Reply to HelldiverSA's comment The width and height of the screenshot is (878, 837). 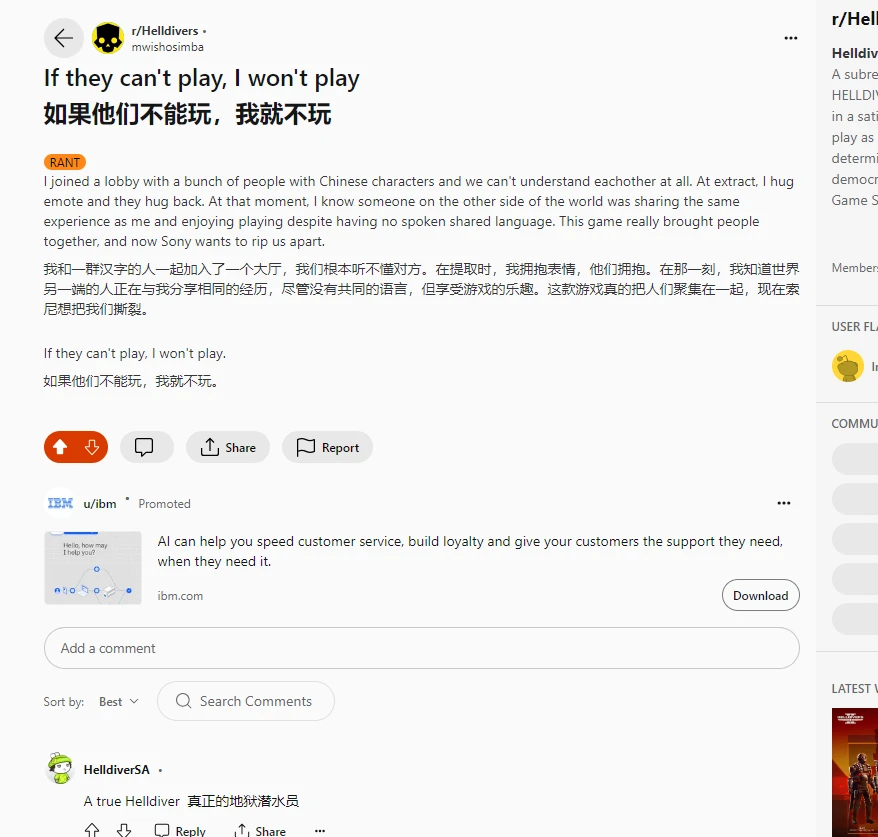(180, 831)
